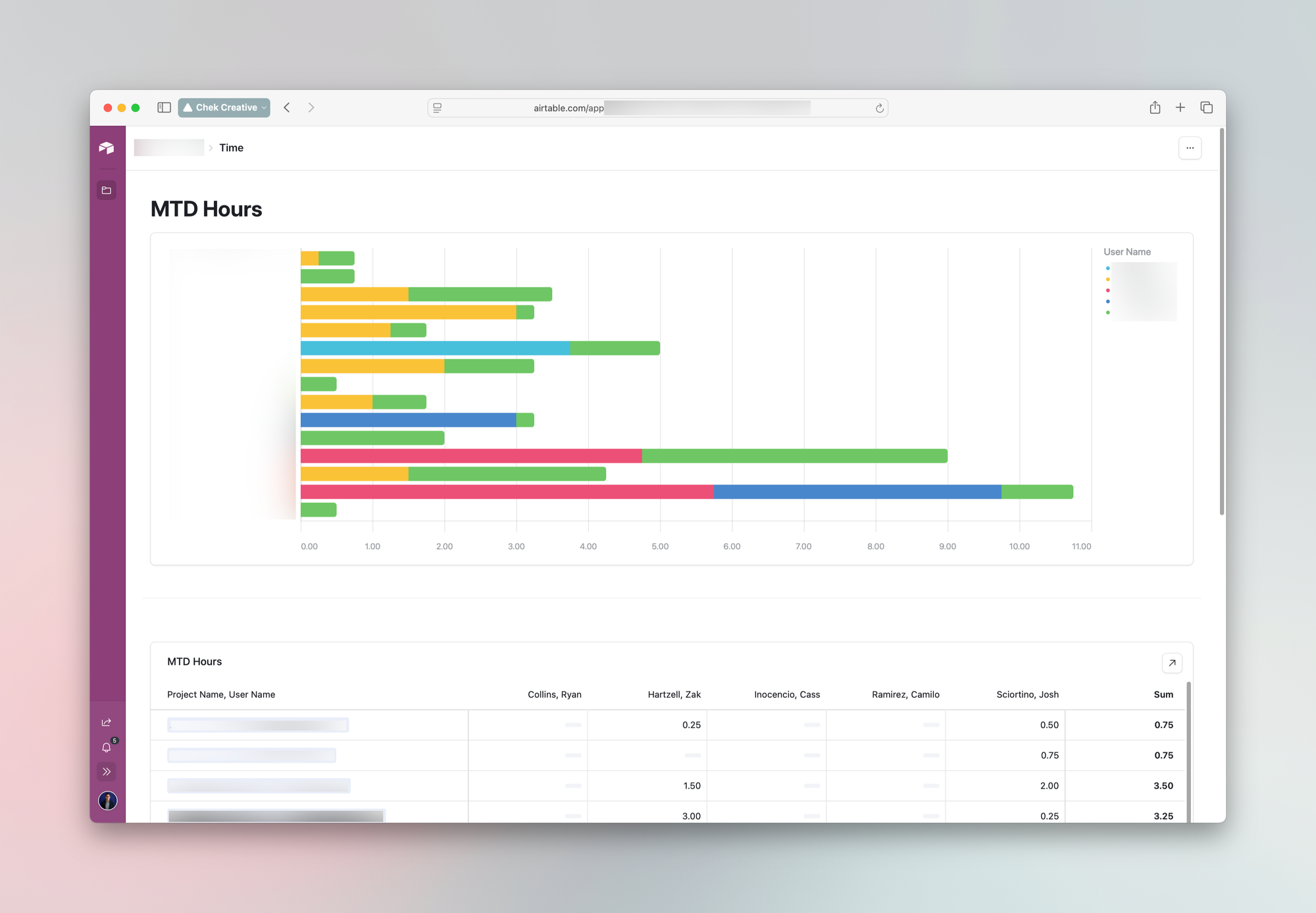Click the browser forward arrow
Viewport: 1316px width, 913px height.
pyautogui.click(x=311, y=107)
